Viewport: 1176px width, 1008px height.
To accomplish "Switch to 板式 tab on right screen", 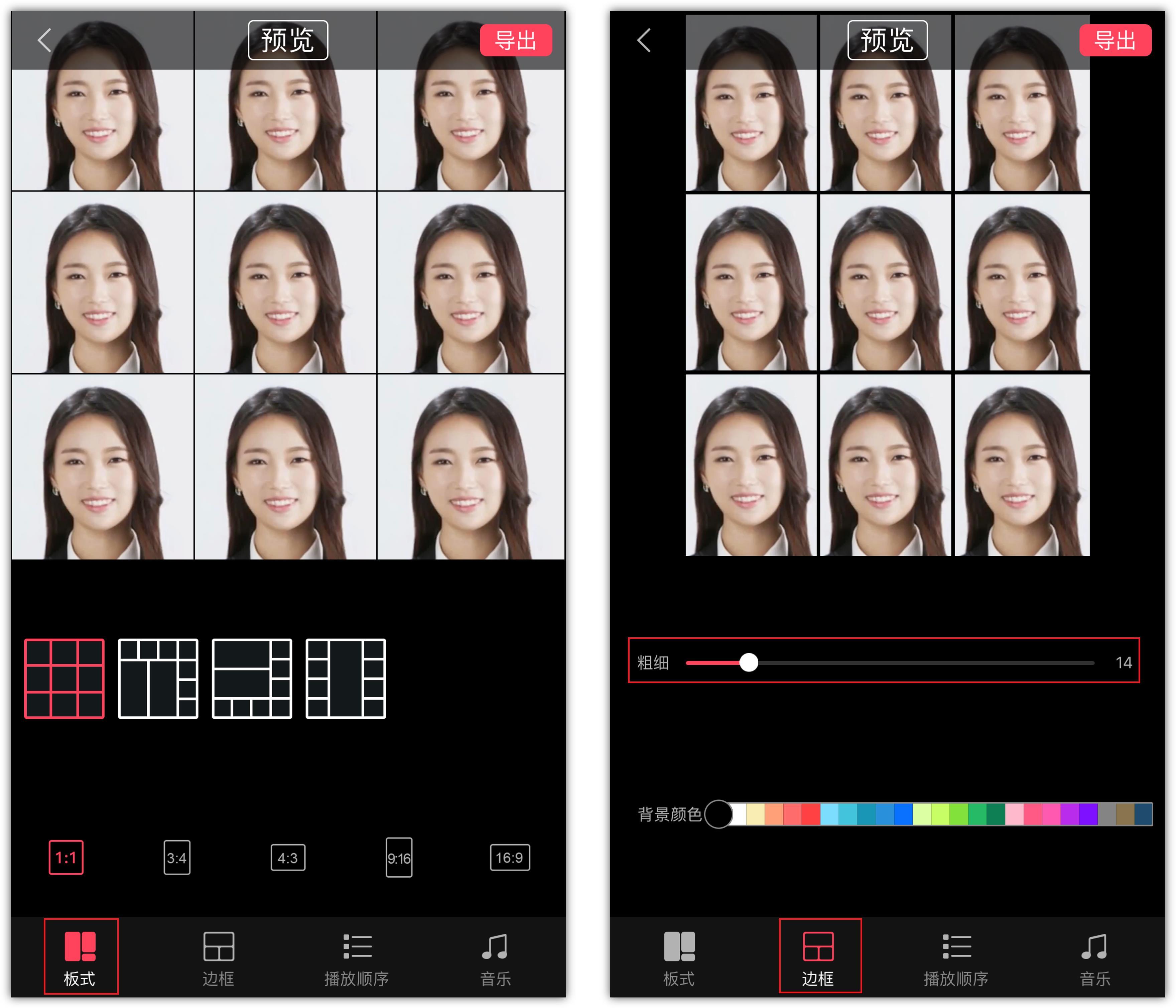I will point(679,959).
